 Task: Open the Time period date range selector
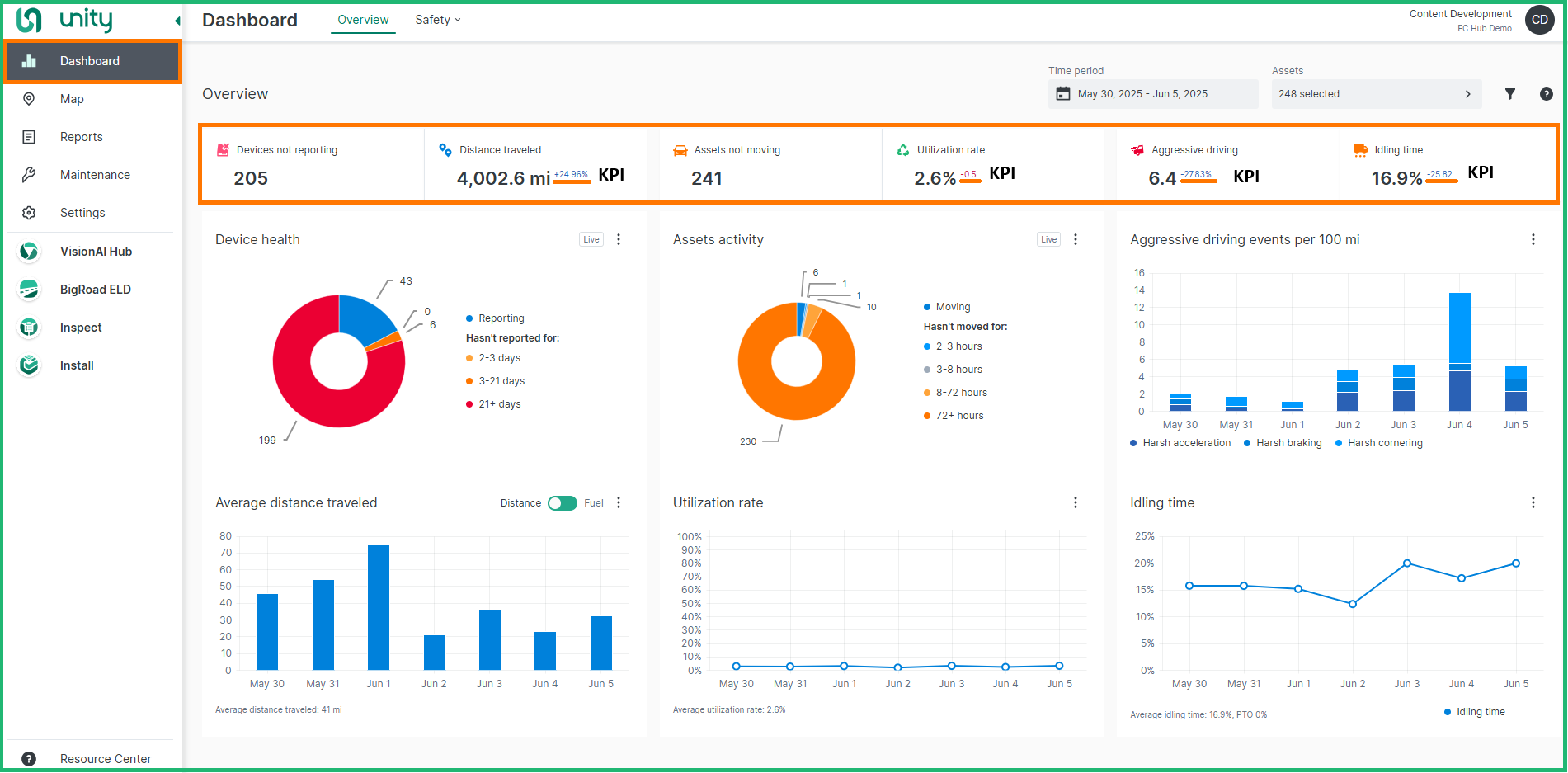[1152, 93]
